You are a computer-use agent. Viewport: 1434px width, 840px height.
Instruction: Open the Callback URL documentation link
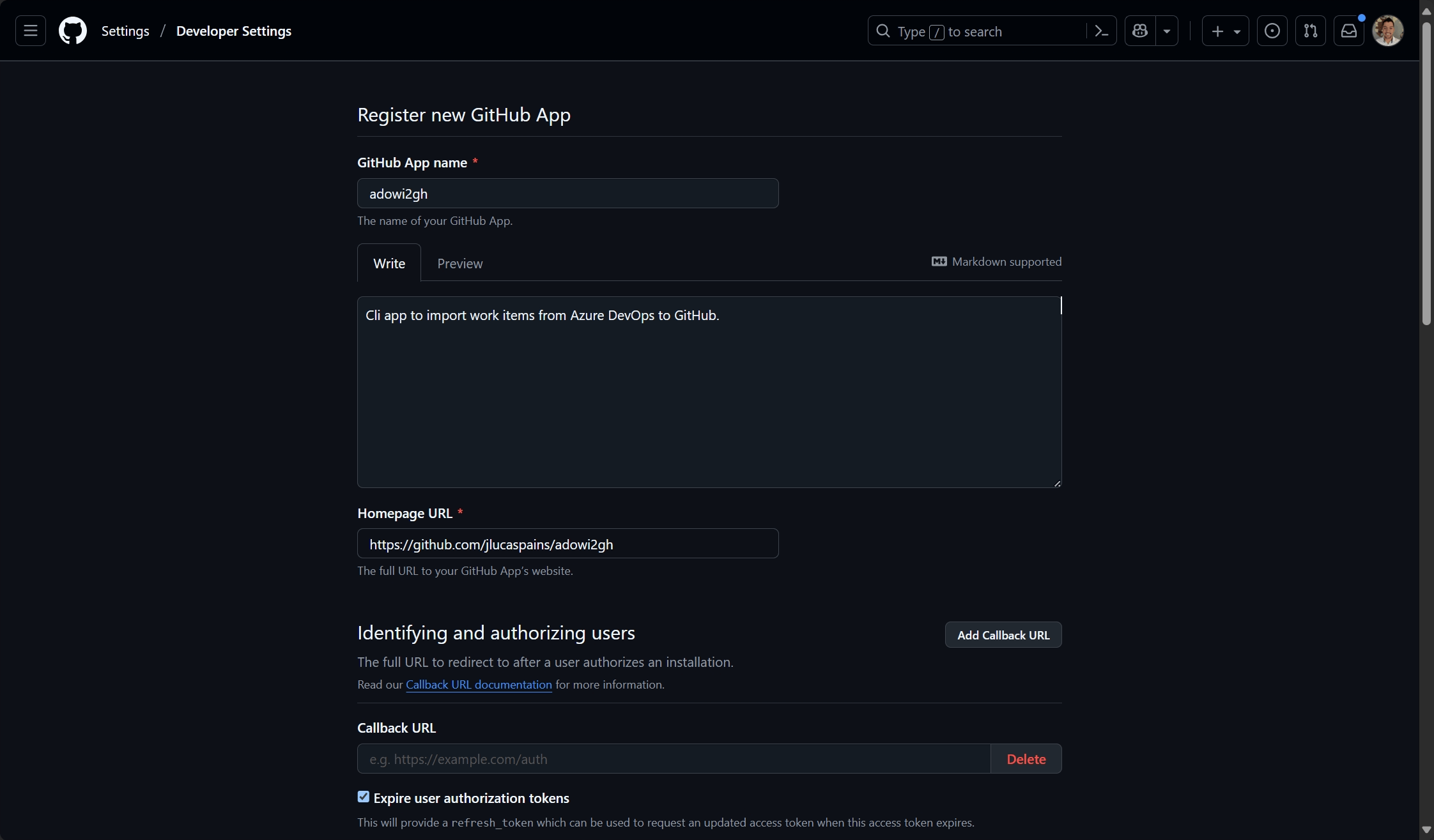click(479, 684)
